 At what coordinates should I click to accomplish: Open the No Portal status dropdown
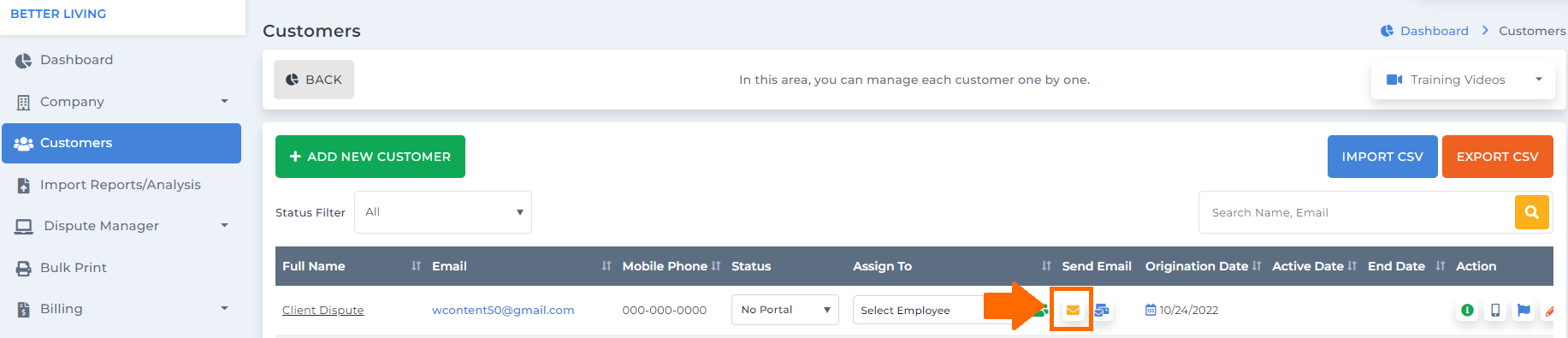(x=785, y=310)
